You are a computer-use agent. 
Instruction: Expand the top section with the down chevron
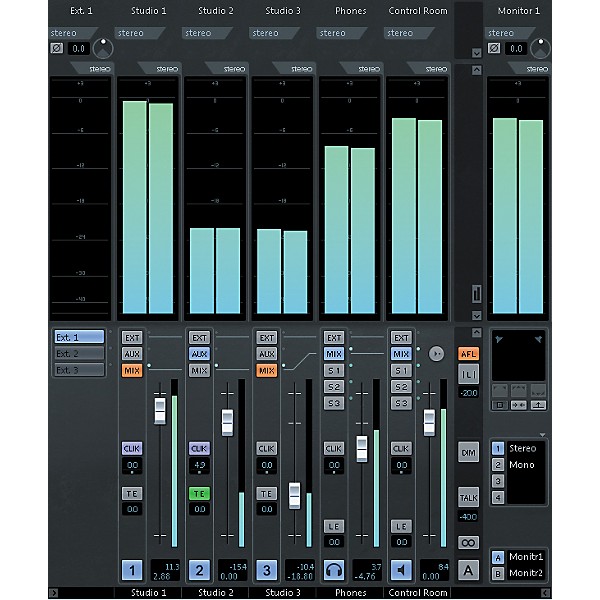tap(476, 53)
